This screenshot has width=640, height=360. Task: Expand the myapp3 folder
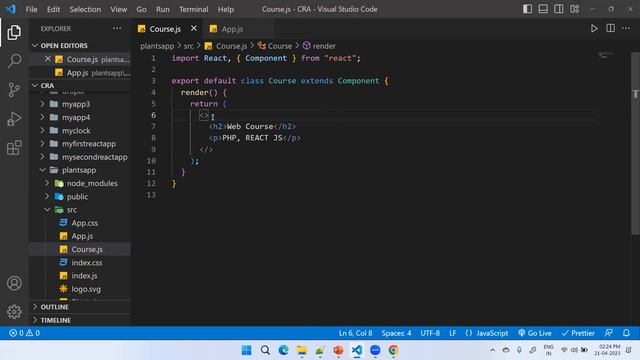tap(80, 104)
